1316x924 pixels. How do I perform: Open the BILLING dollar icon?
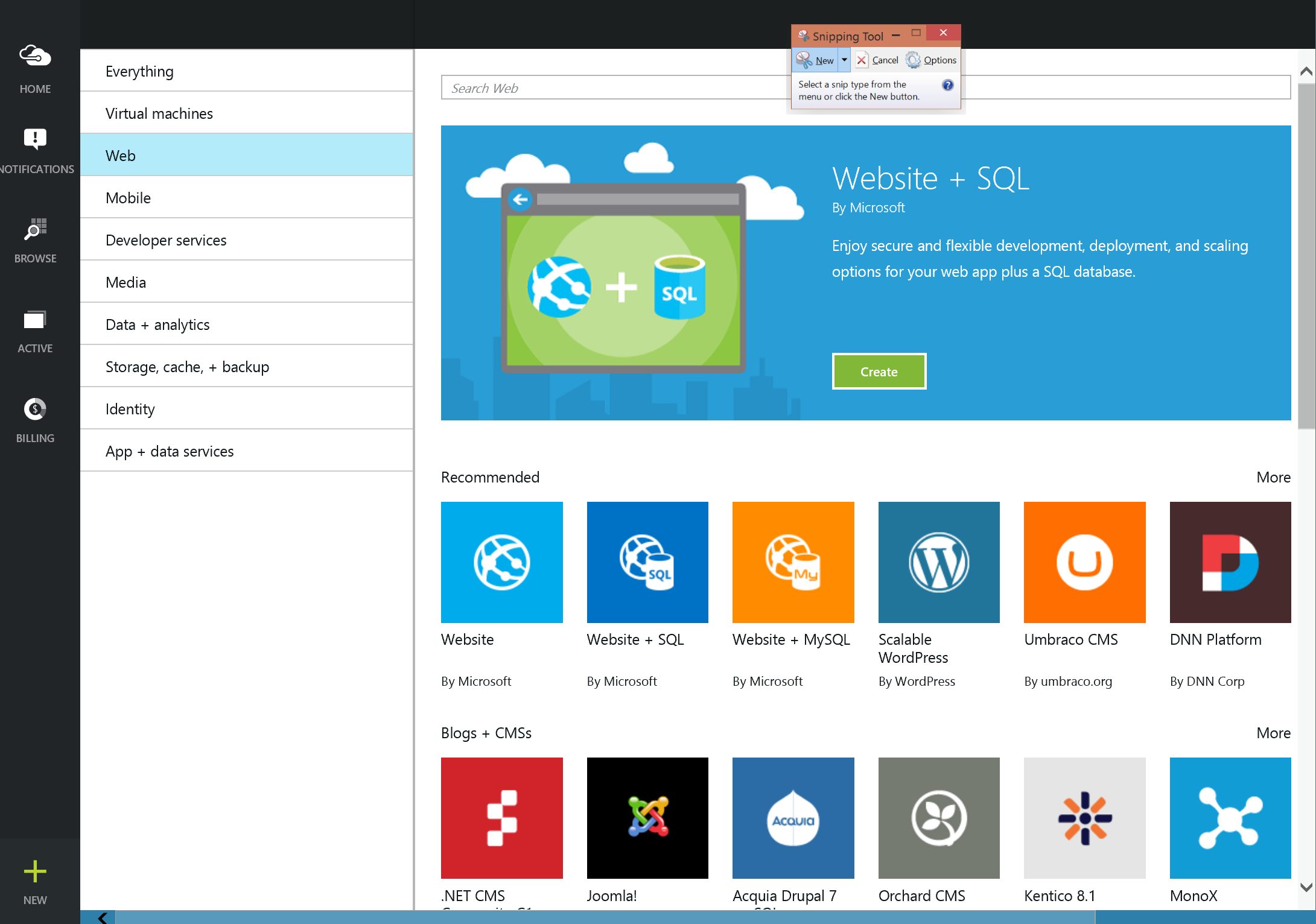[35, 410]
